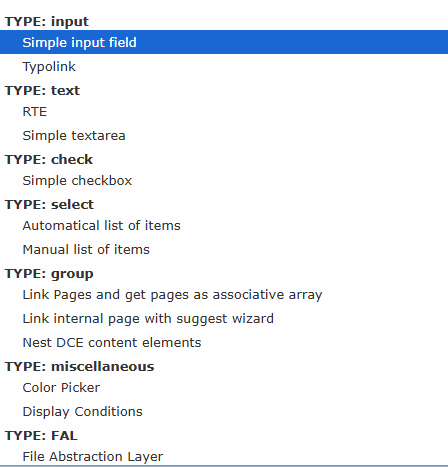448x467 pixels.
Task: Choose Link Pages as associative array option
Action: click(224, 294)
